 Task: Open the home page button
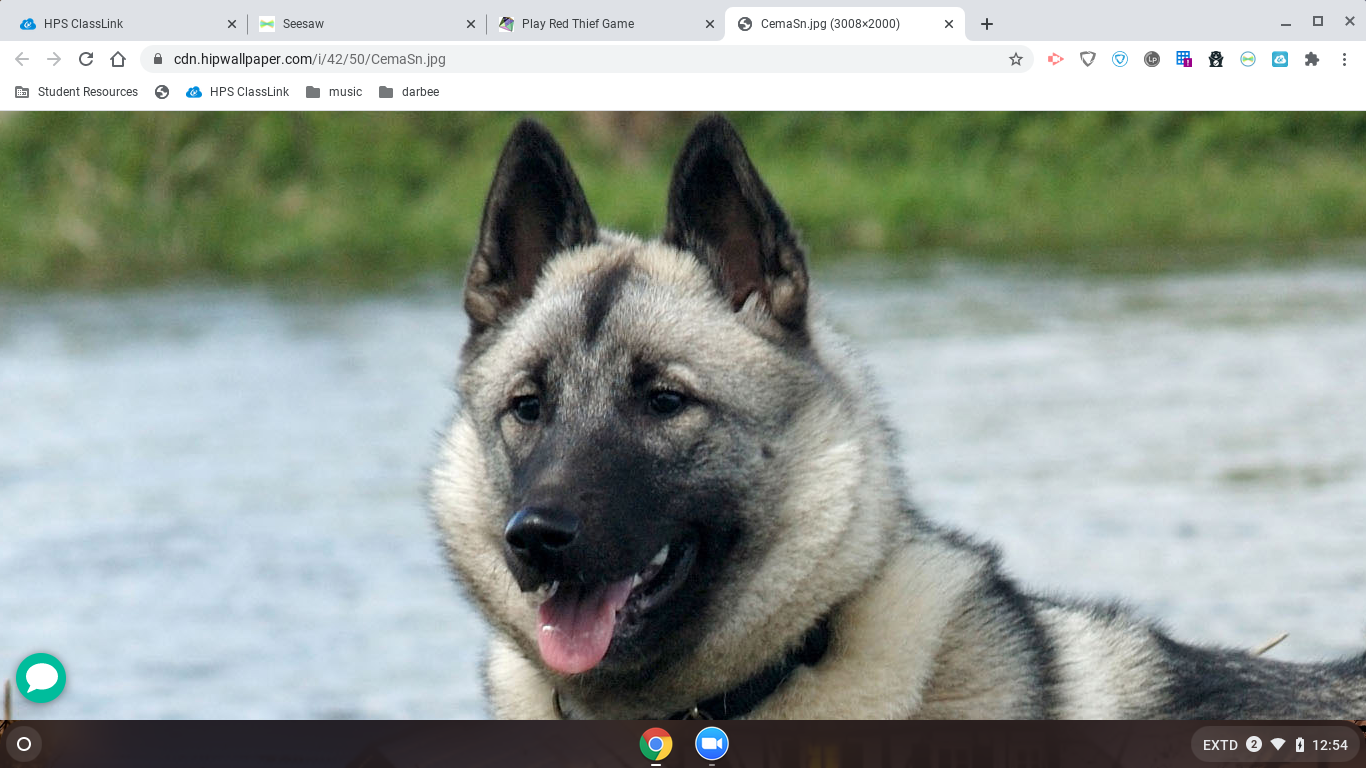pyautogui.click(x=118, y=59)
